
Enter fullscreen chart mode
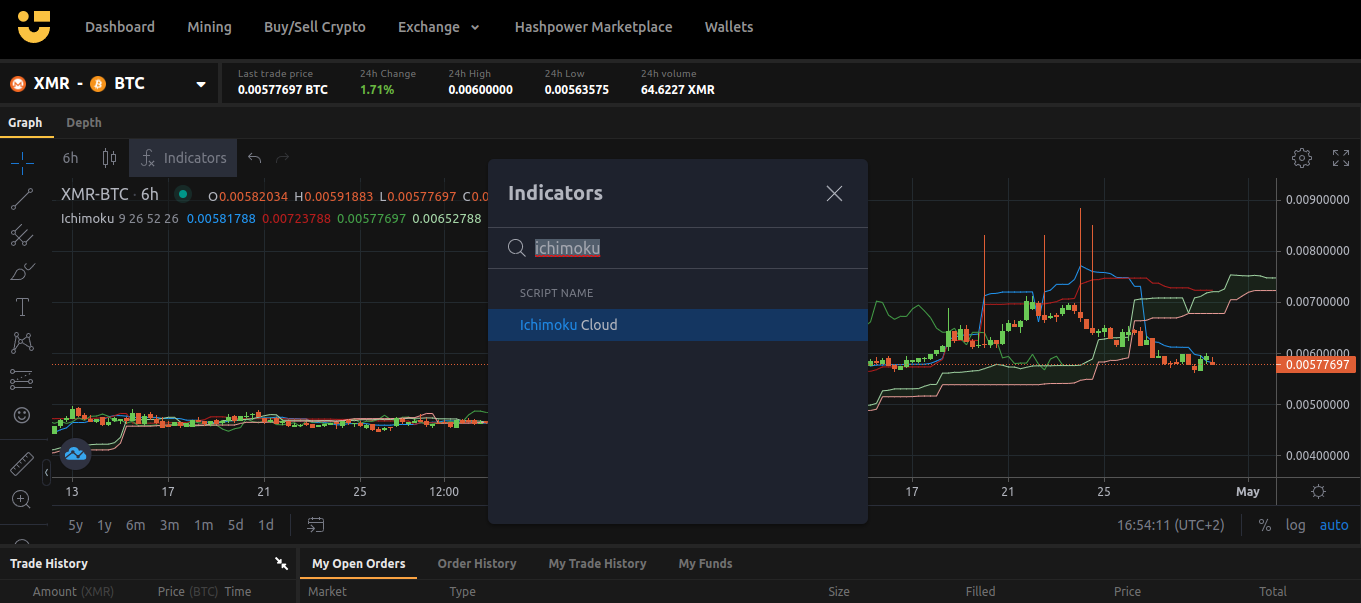coord(1341,158)
